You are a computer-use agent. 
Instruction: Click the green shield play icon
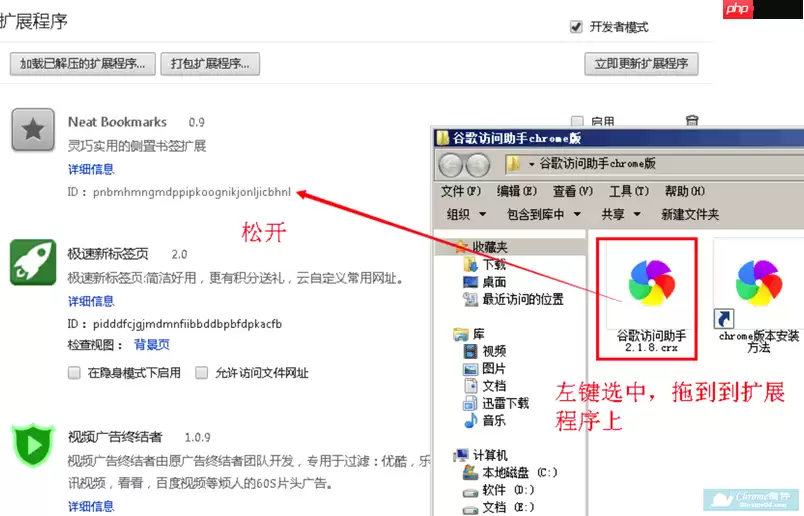pos(33,445)
